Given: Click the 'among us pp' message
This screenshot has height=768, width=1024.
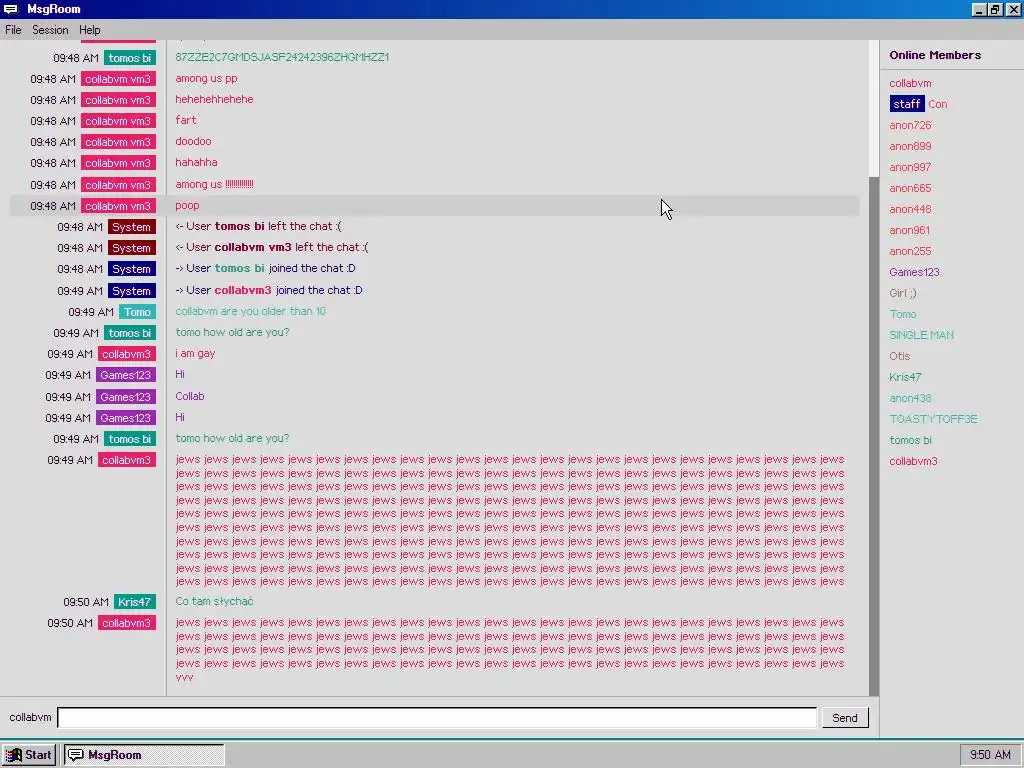Looking at the screenshot, I should pyautogui.click(x=206, y=78).
